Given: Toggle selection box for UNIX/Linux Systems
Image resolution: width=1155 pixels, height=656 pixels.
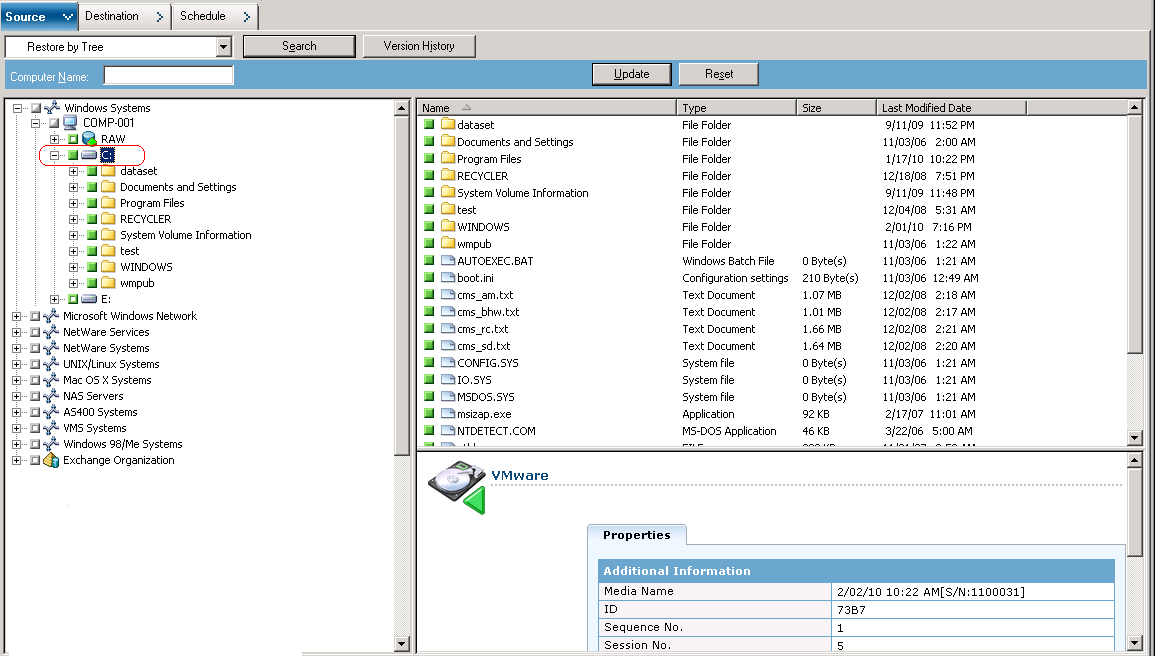Looking at the screenshot, I should pyautogui.click(x=35, y=364).
